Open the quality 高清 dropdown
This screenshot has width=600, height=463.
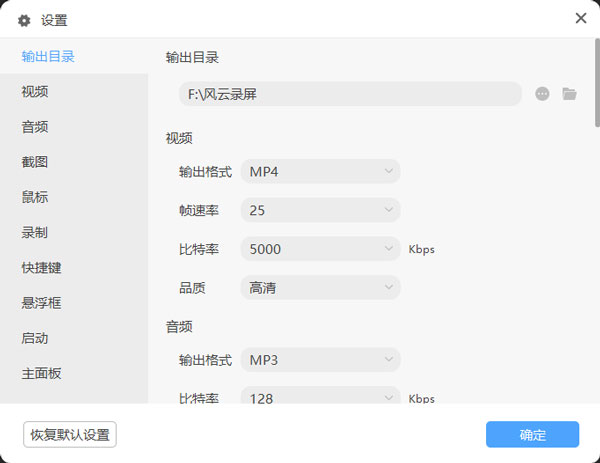(320, 288)
